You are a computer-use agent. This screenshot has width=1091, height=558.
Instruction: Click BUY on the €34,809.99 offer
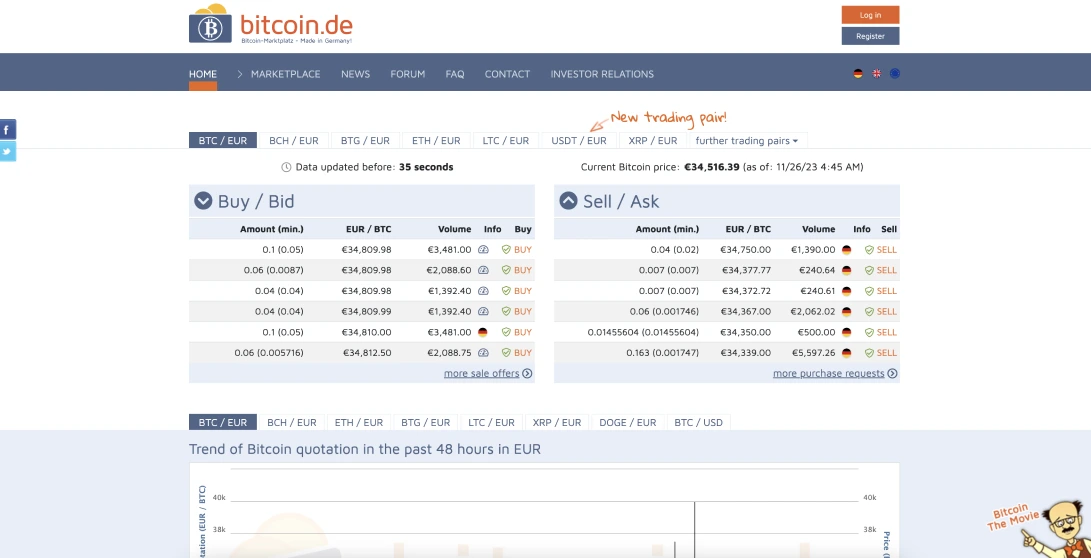pos(523,312)
